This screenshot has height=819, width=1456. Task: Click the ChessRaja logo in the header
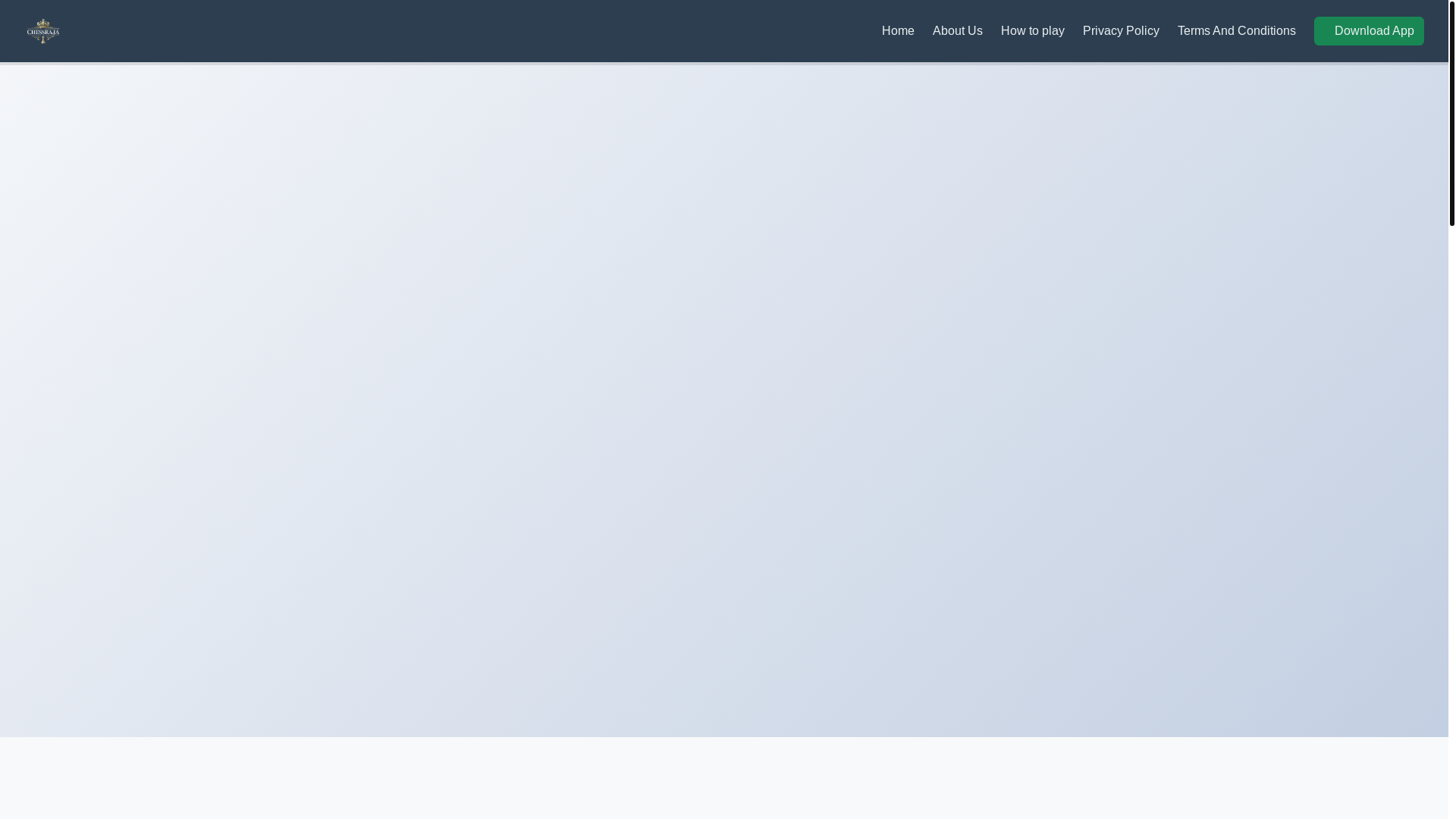pyautogui.click(x=43, y=31)
